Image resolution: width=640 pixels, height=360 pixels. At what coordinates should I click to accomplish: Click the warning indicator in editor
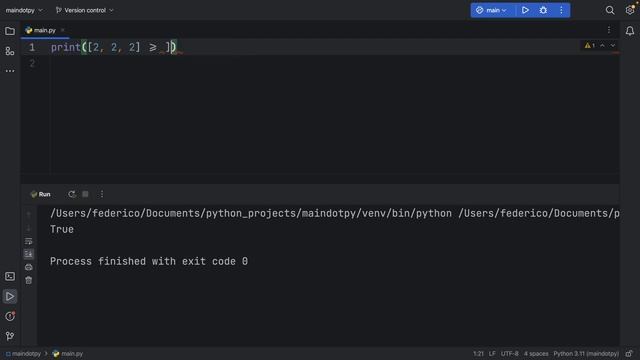tap(589, 46)
